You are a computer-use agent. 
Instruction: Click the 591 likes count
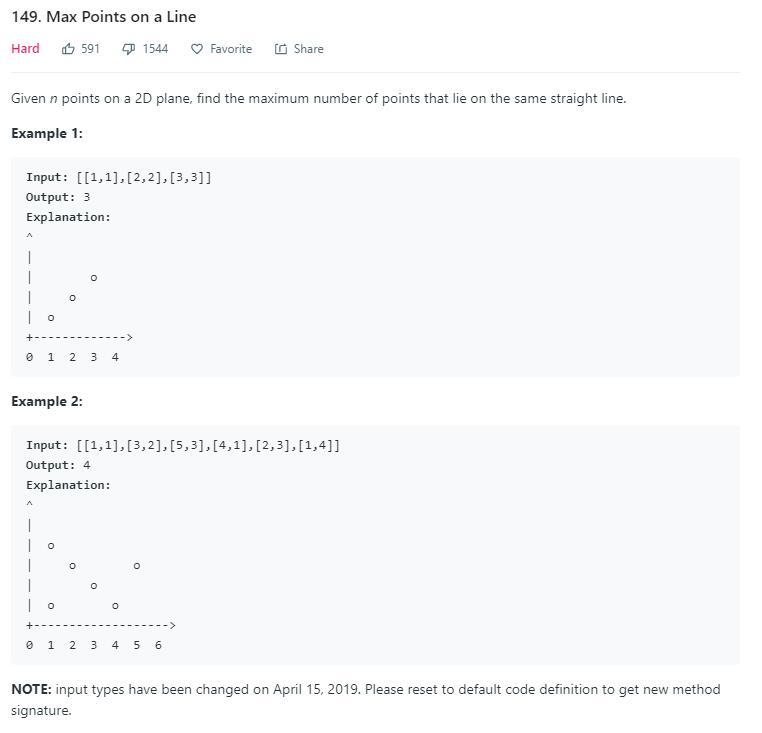(90, 49)
